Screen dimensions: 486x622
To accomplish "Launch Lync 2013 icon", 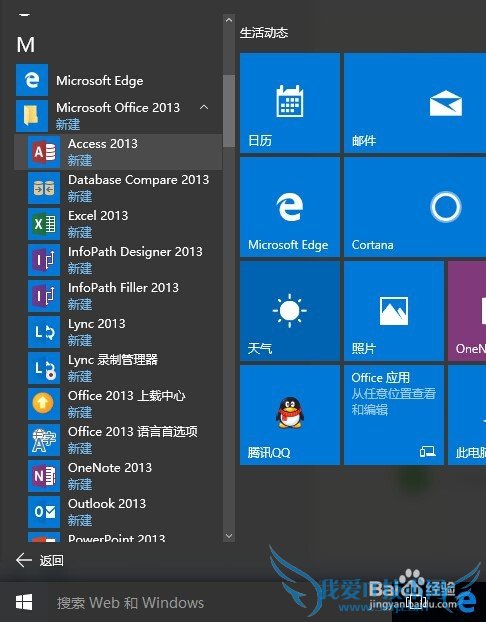I will (44, 332).
